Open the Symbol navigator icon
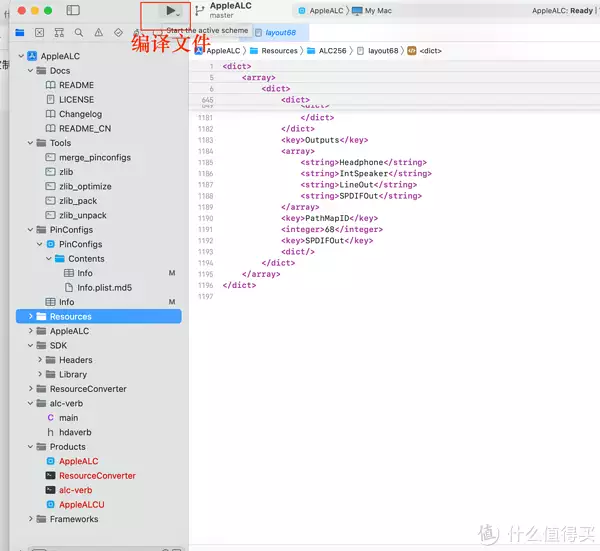 click(59, 33)
